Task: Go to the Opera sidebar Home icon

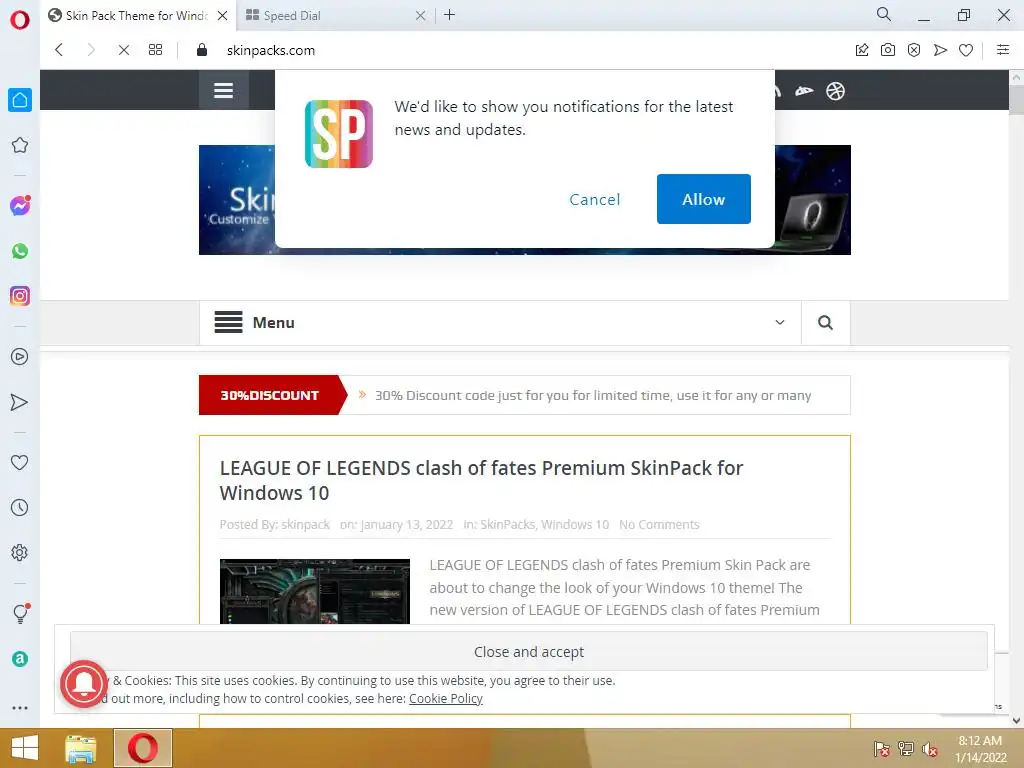Action: [20, 100]
